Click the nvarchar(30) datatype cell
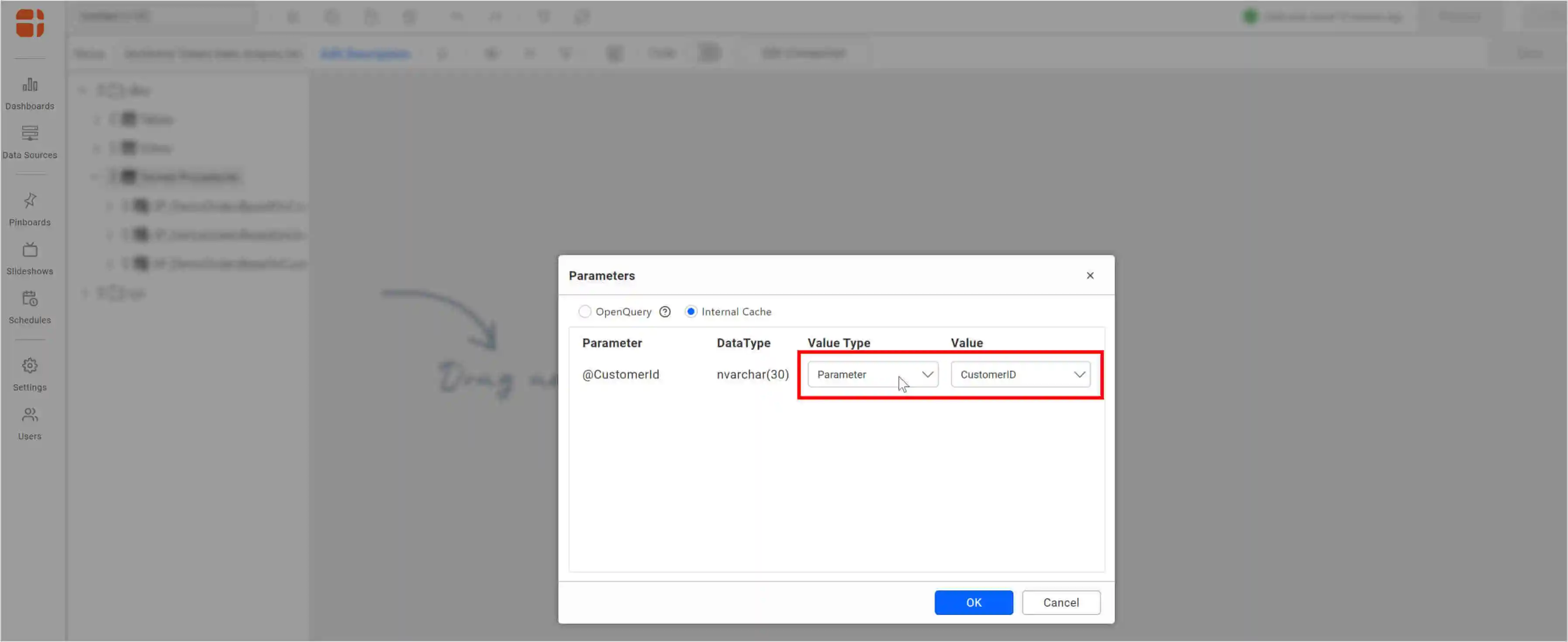The width and height of the screenshot is (1568, 642). point(753,375)
